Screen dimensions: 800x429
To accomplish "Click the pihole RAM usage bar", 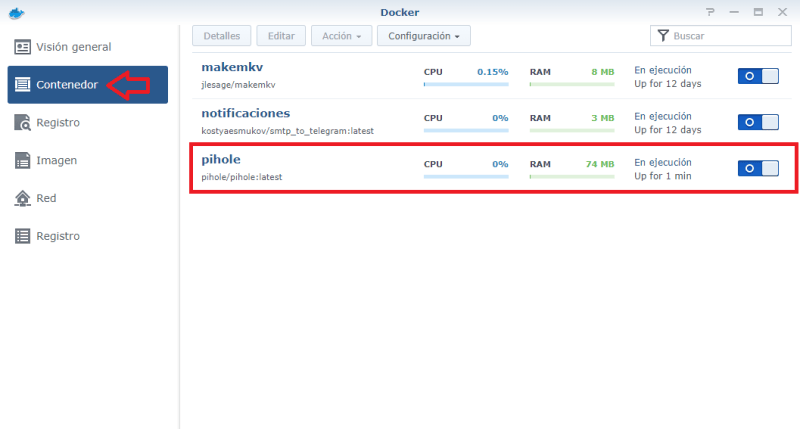I will click(572, 176).
